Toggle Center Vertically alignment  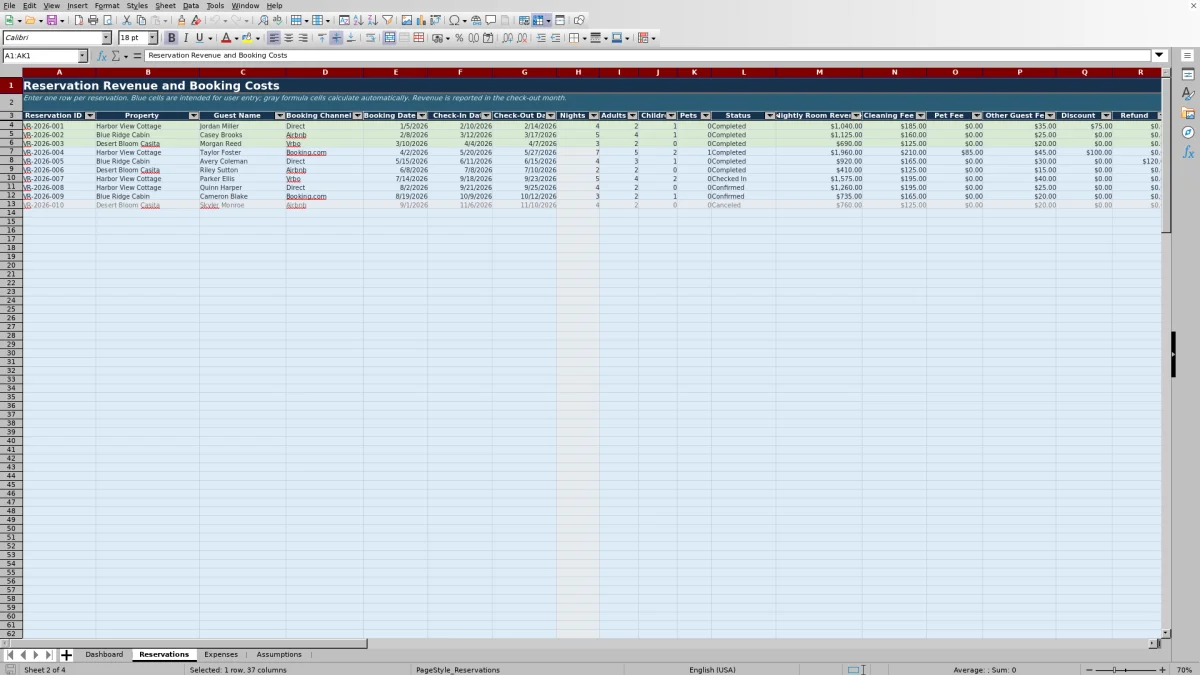click(336, 38)
